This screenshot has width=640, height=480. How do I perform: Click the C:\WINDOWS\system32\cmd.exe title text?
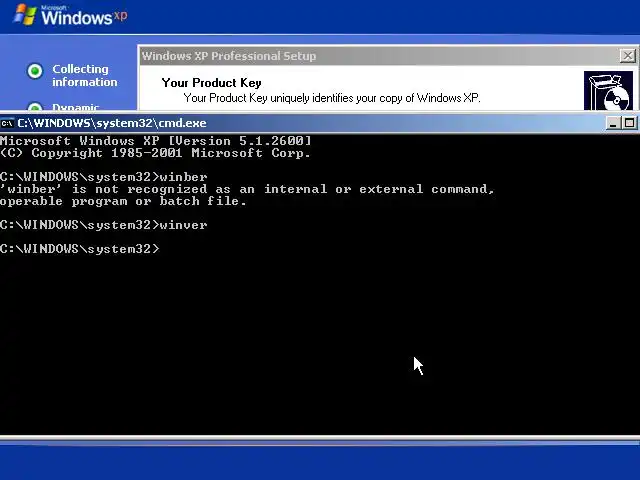[112, 123]
